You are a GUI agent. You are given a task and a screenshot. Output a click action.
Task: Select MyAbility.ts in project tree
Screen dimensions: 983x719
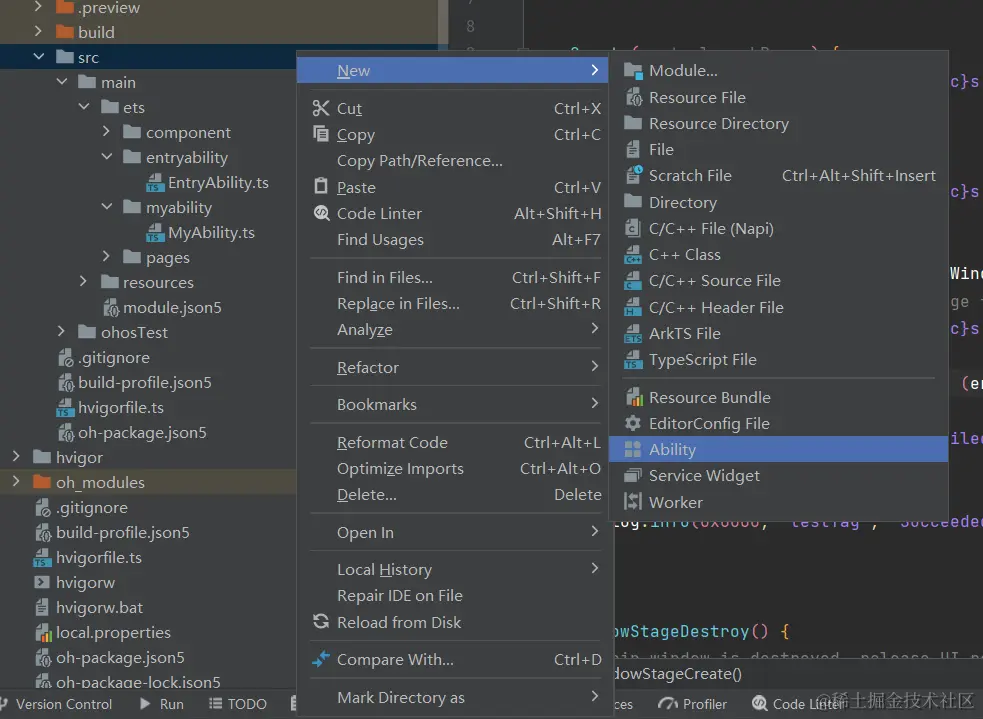click(211, 233)
